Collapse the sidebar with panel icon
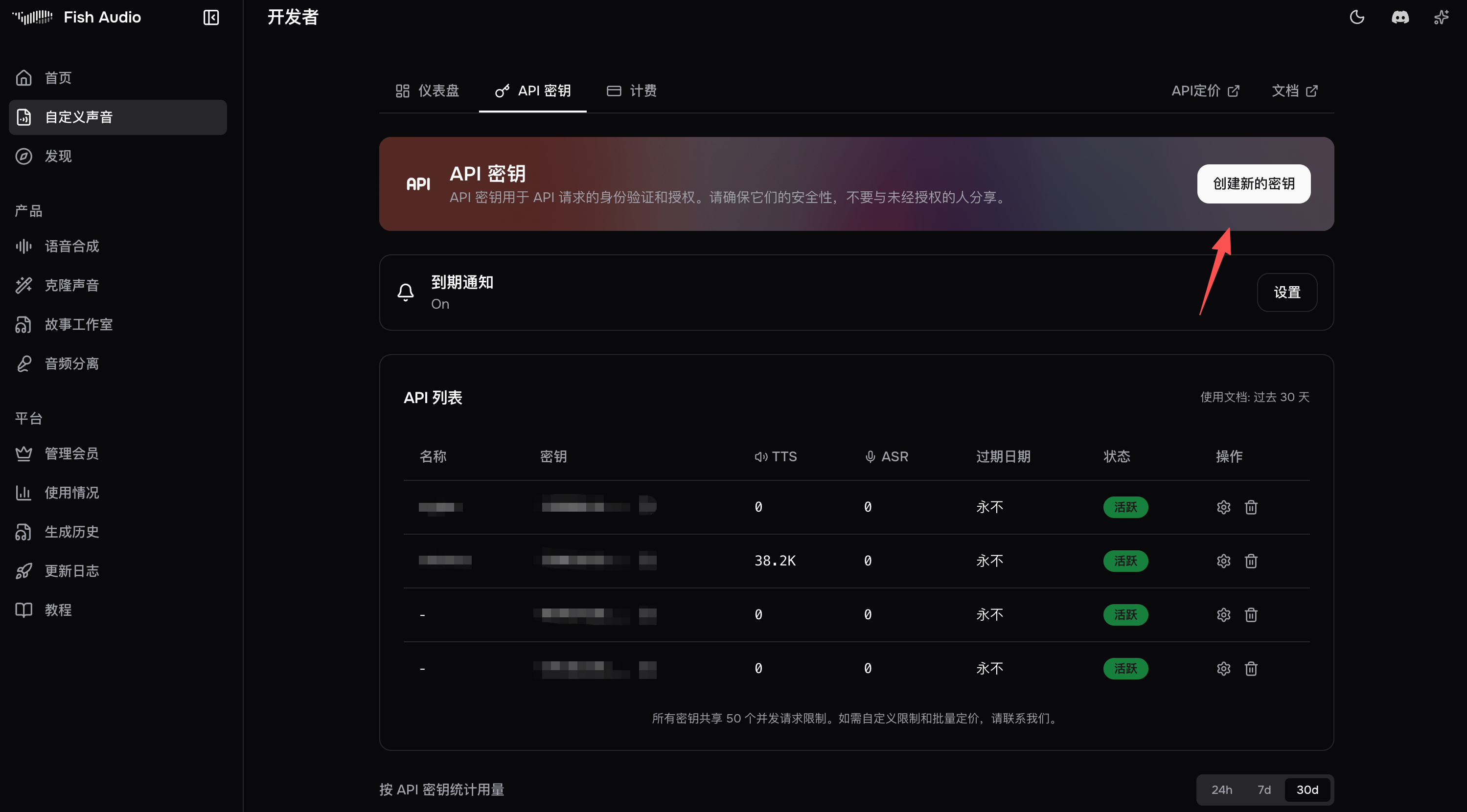 point(211,18)
